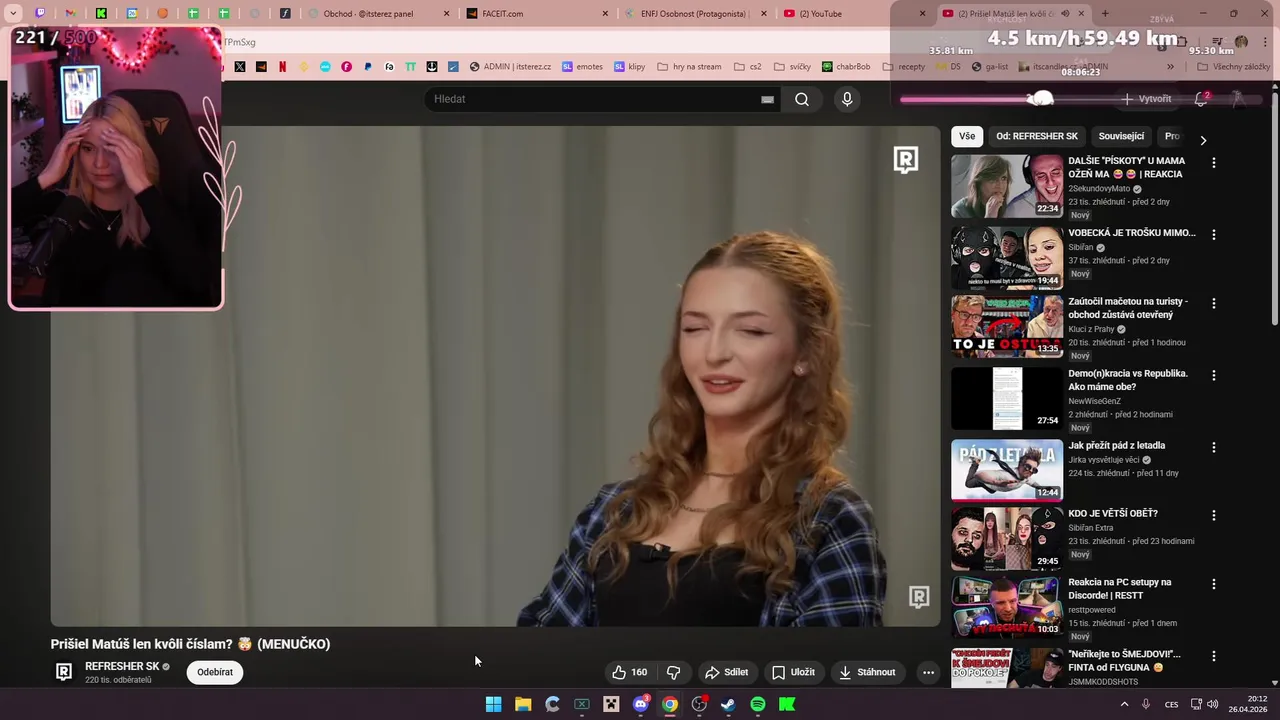
Task: Click the YouTube search magnifier button
Action: click(802, 99)
